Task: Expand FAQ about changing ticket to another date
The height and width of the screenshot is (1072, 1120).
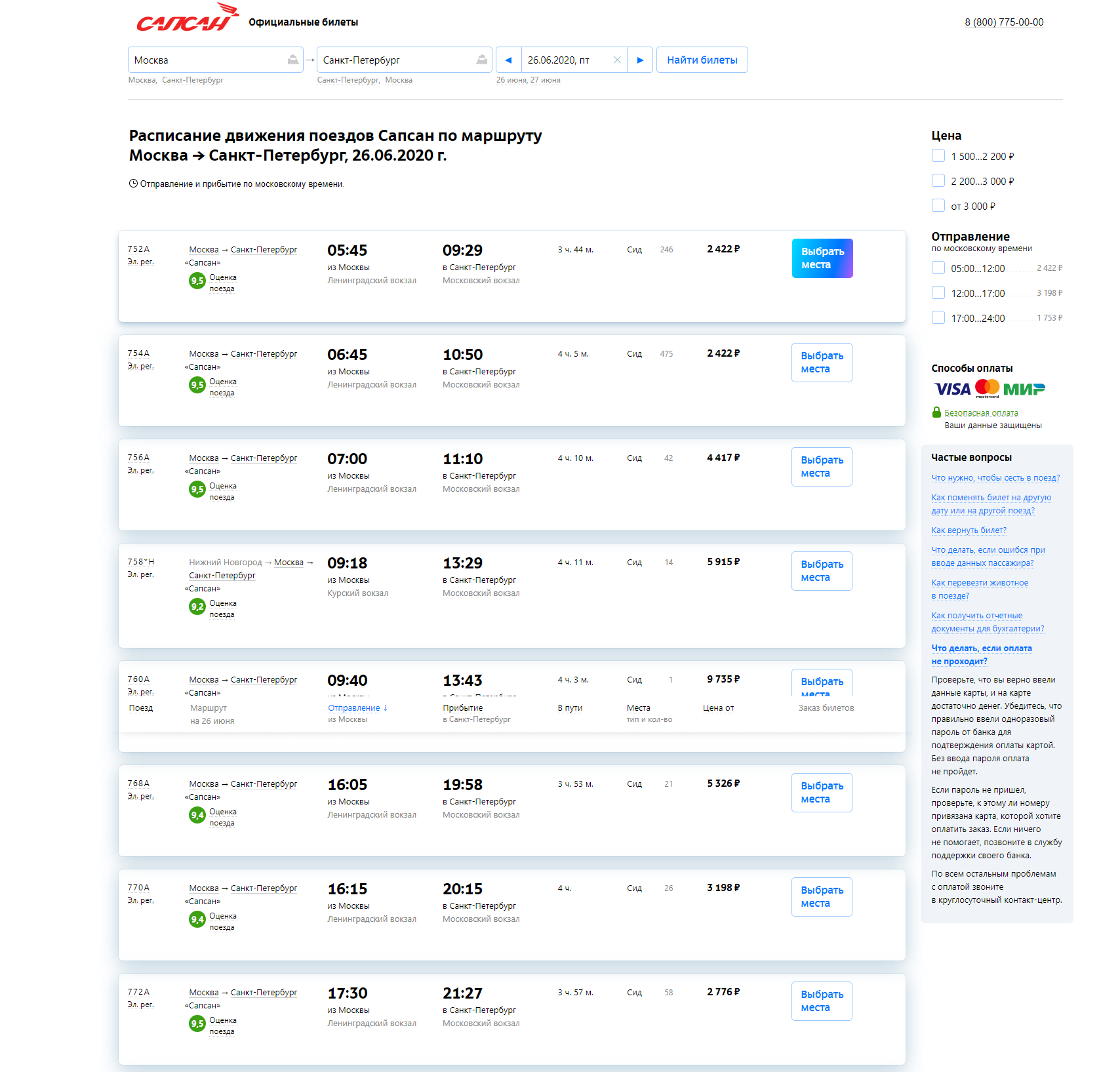Action: (991, 504)
